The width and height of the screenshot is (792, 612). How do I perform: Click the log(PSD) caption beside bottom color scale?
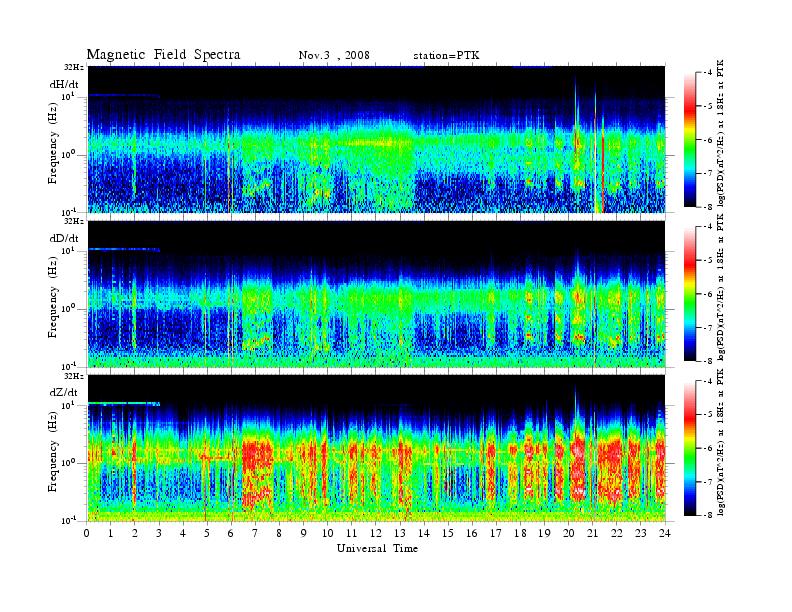tap(721, 443)
